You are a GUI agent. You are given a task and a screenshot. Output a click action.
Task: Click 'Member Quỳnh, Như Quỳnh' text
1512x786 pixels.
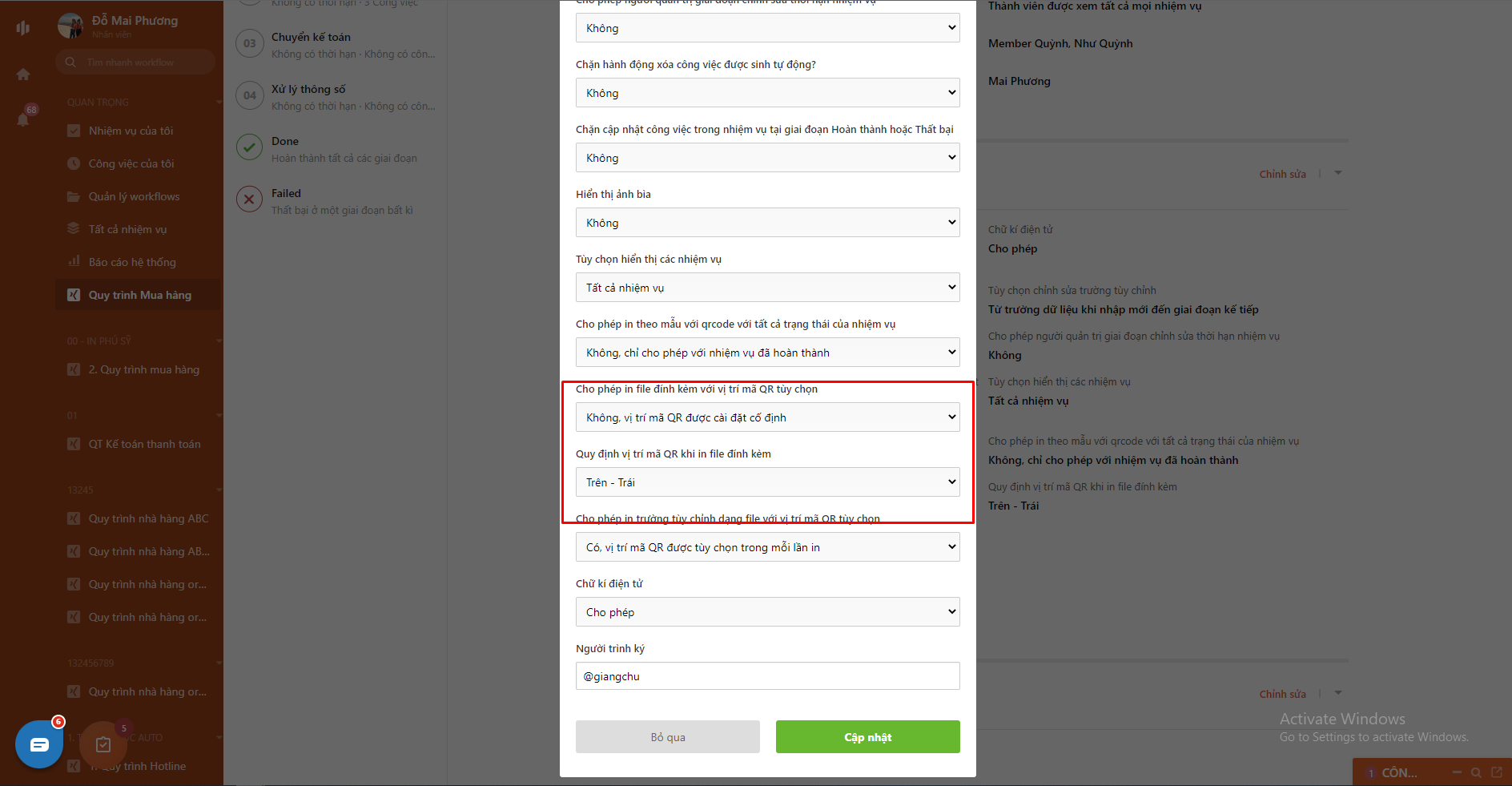point(1060,43)
